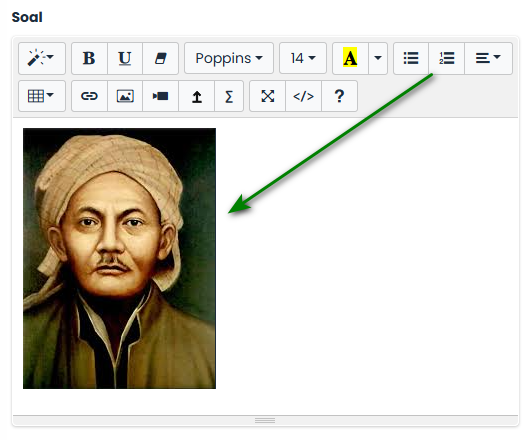532x440 pixels.
Task: Open the insert table dropdown
Action: tap(42, 96)
